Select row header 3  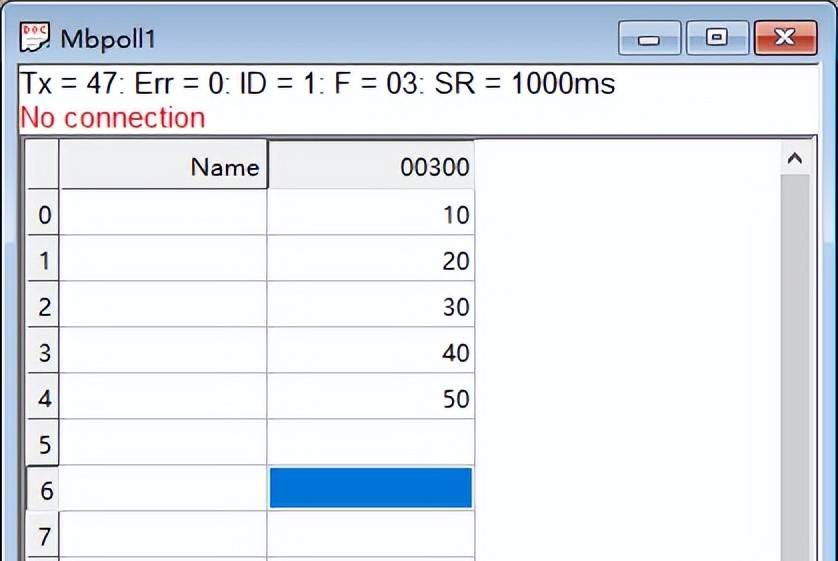(43, 353)
